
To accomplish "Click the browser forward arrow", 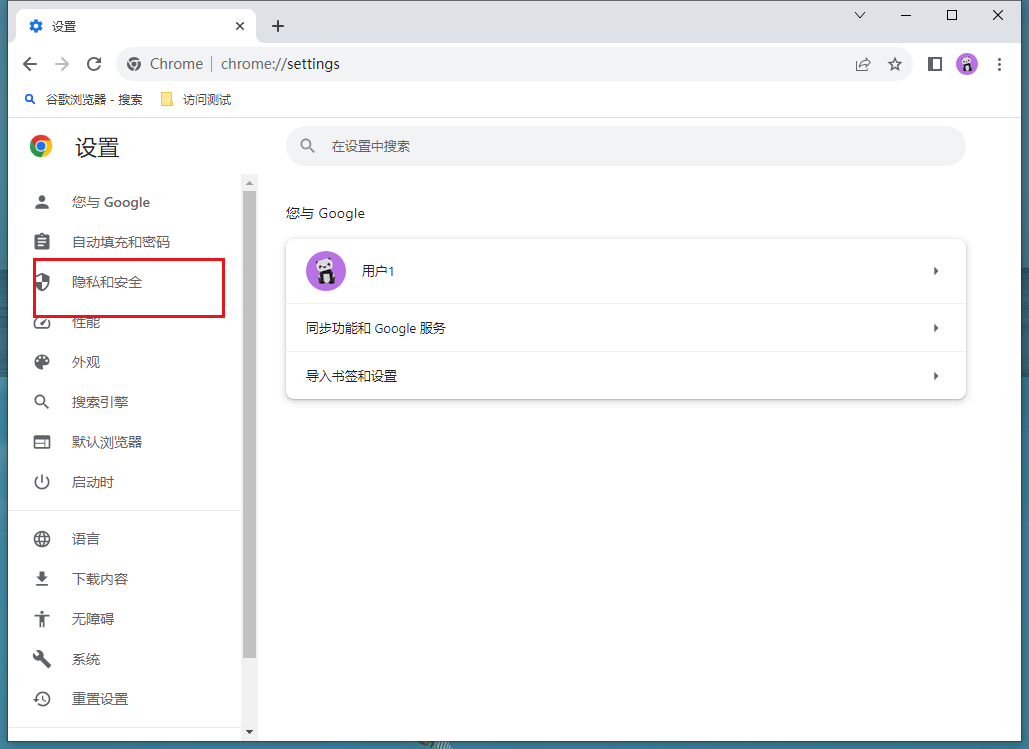I will pos(62,64).
